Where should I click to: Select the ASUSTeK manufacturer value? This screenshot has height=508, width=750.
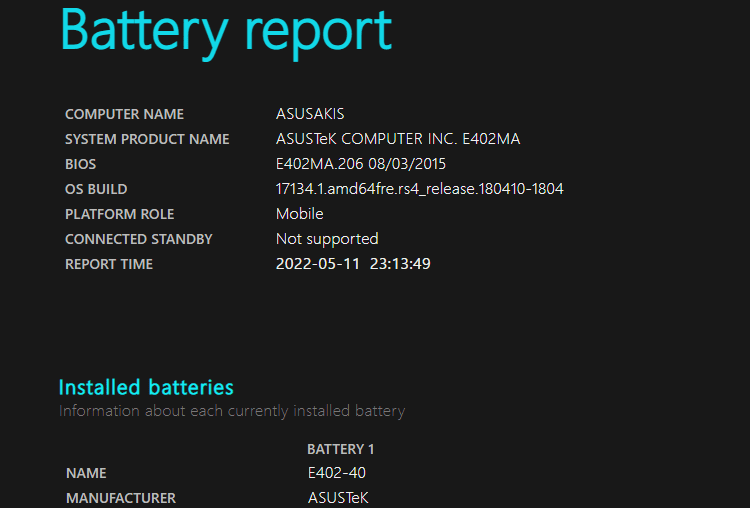338,498
